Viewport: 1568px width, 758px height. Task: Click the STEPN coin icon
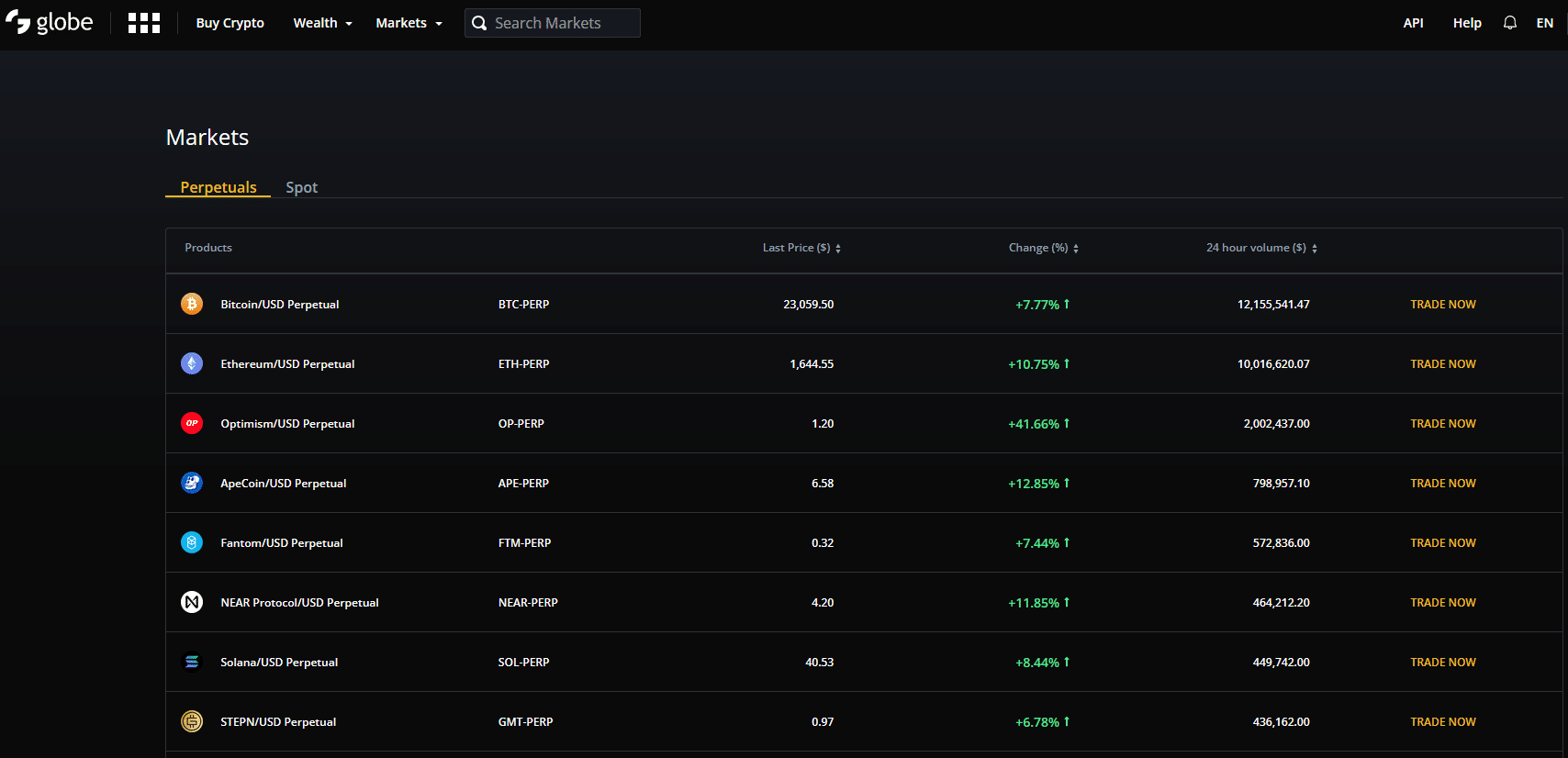[x=192, y=721]
